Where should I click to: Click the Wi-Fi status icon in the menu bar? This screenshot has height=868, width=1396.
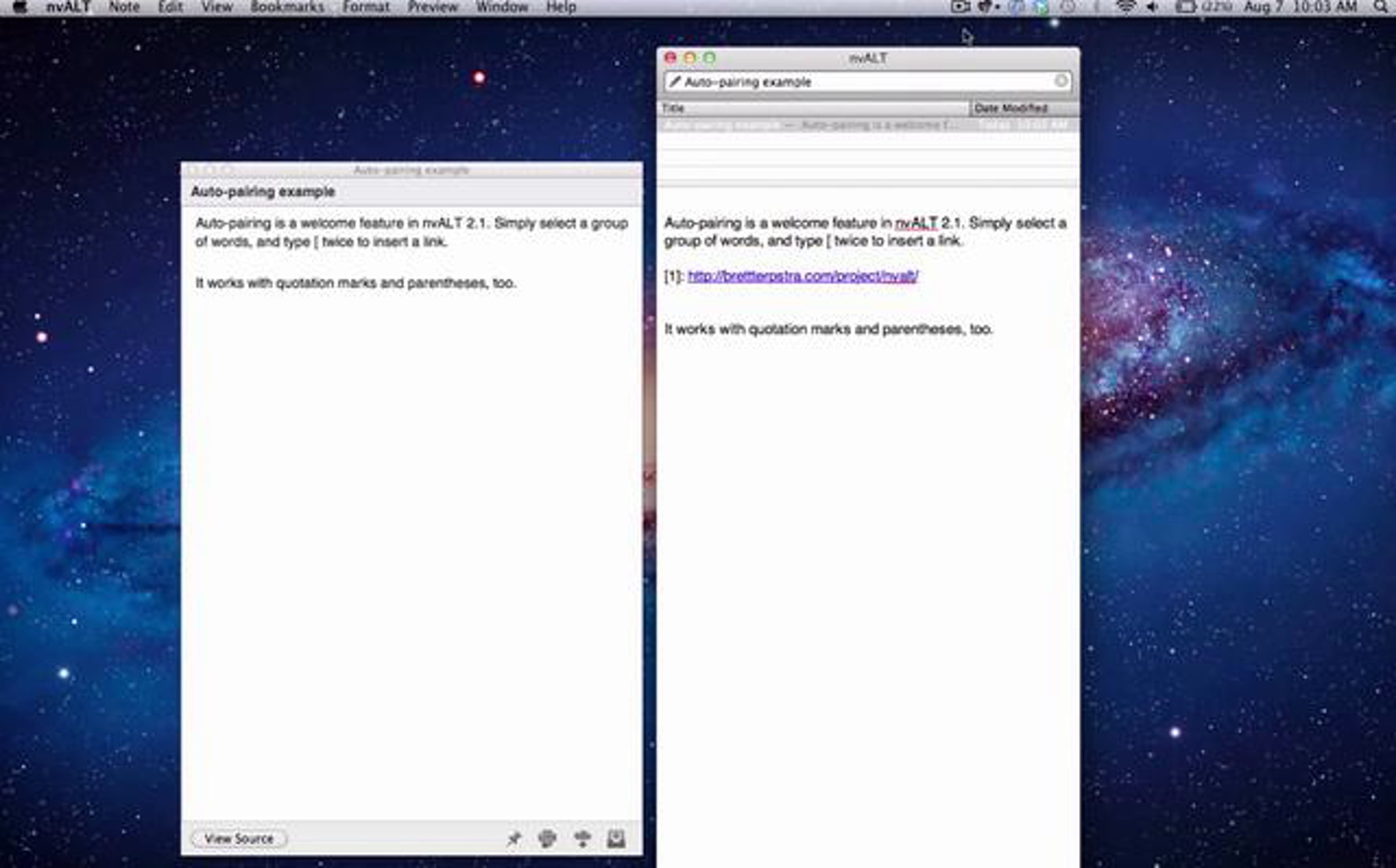[x=1126, y=7]
